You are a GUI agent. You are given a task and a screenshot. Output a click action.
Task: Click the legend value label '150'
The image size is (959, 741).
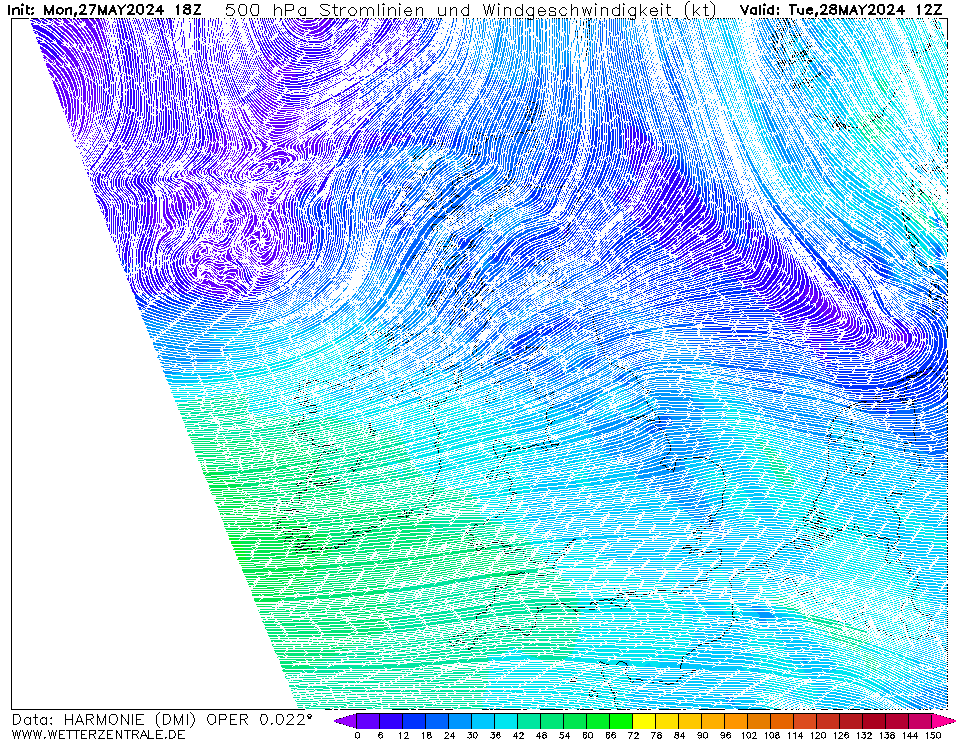(933, 735)
